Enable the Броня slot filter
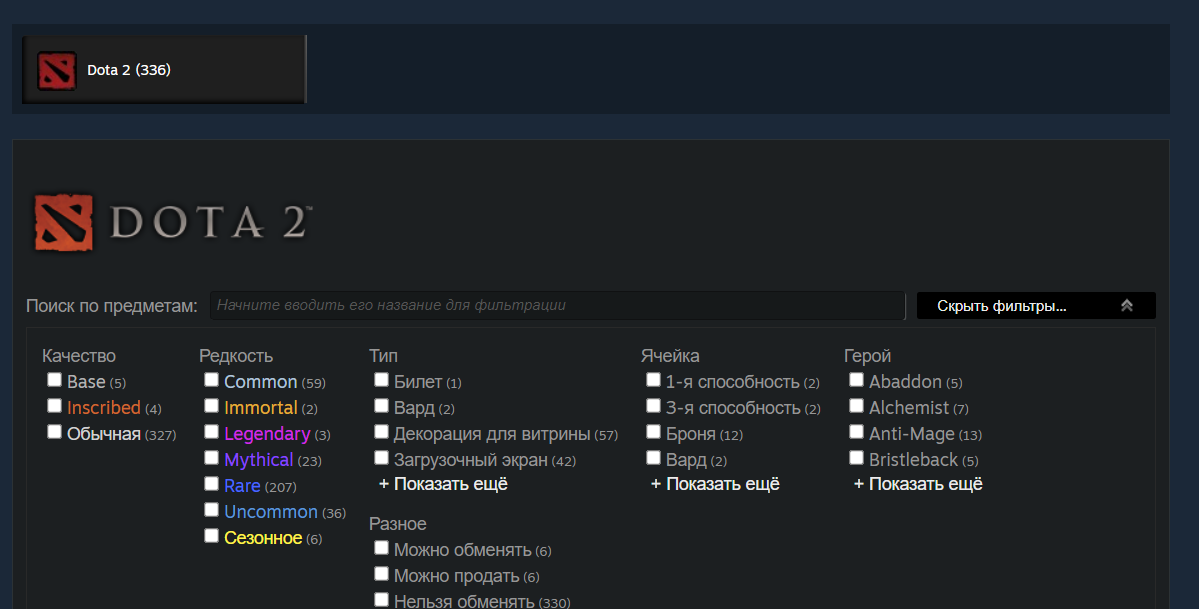 click(x=653, y=432)
